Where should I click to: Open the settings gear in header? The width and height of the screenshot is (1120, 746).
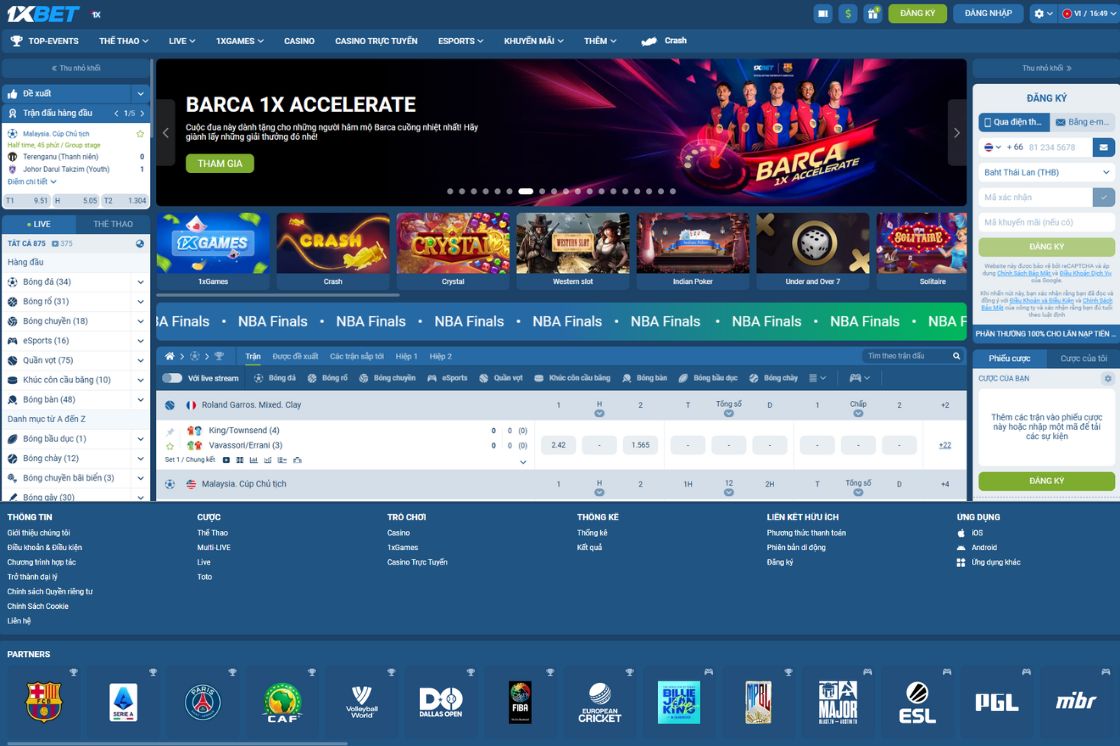1039,14
